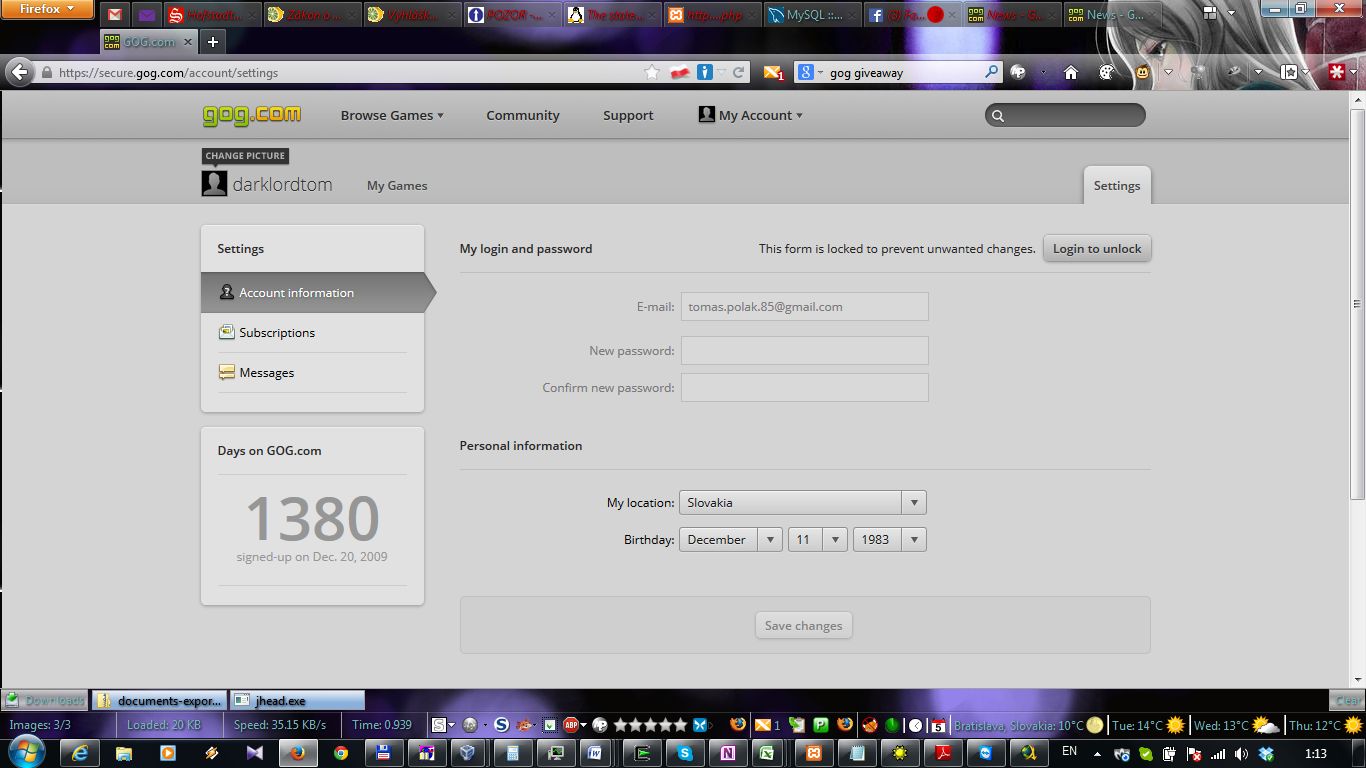Click the CHANGE PICTURE label
Screen dimensions: 1366x768
coord(245,156)
